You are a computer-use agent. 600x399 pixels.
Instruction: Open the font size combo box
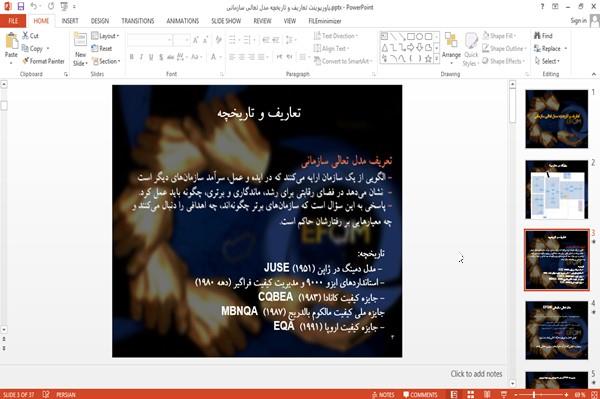tap(181, 40)
